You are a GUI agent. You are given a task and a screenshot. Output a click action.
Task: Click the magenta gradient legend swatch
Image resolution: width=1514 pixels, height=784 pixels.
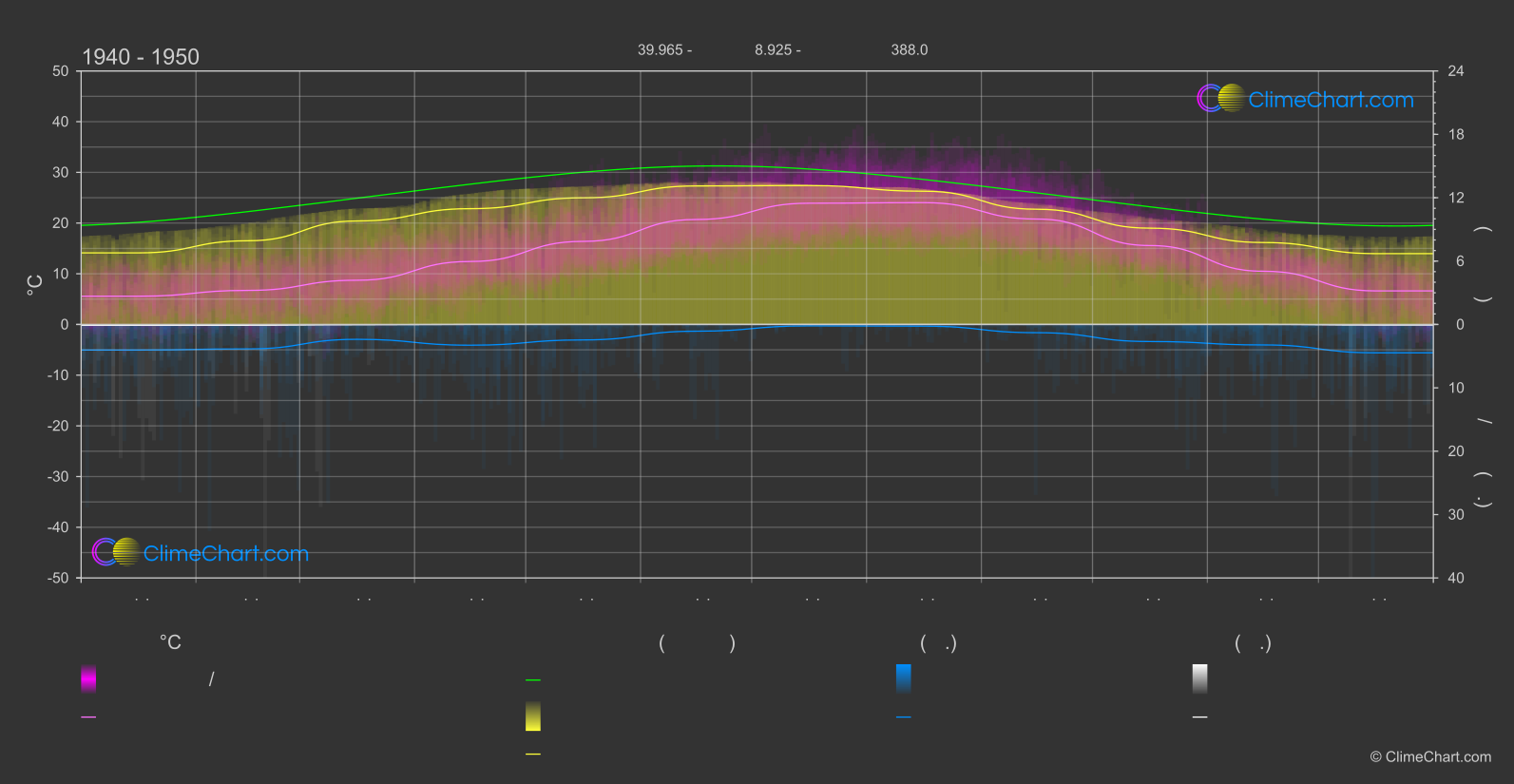[x=88, y=679]
